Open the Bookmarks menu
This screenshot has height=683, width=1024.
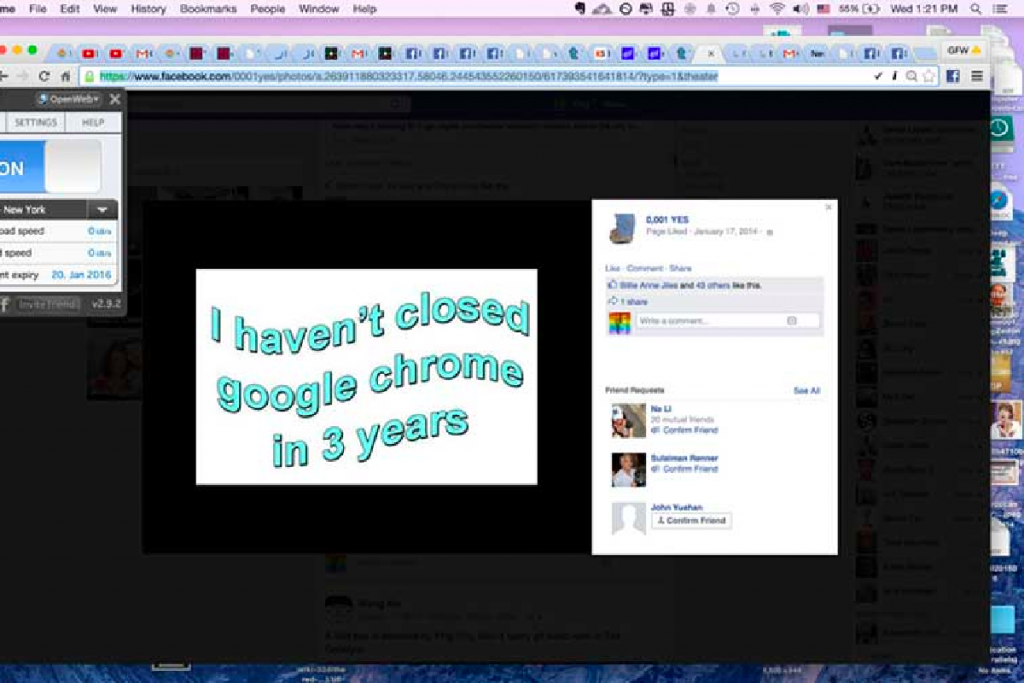tap(208, 9)
